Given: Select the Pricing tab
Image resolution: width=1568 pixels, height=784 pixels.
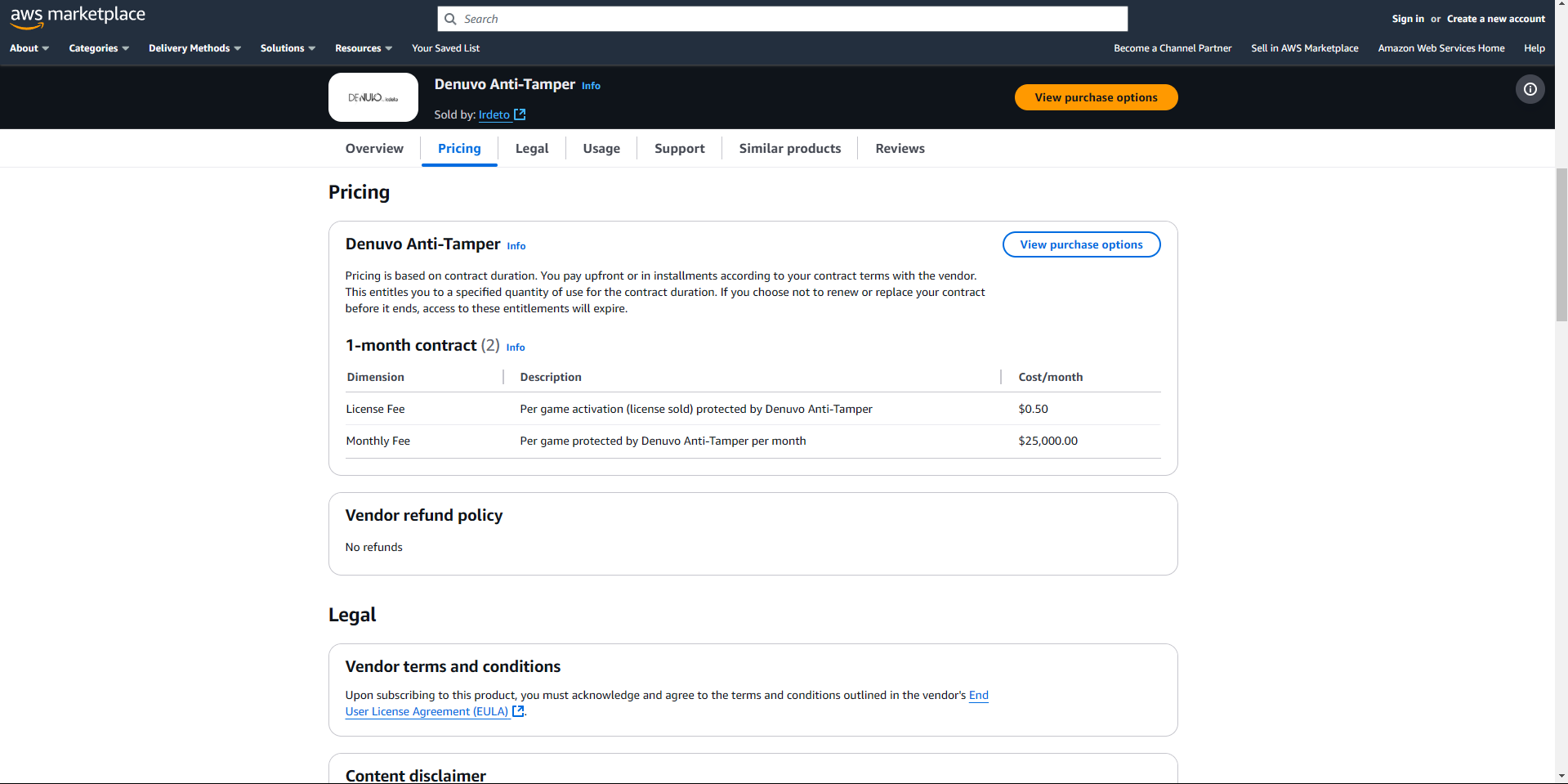Looking at the screenshot, I should click(459, 148).
